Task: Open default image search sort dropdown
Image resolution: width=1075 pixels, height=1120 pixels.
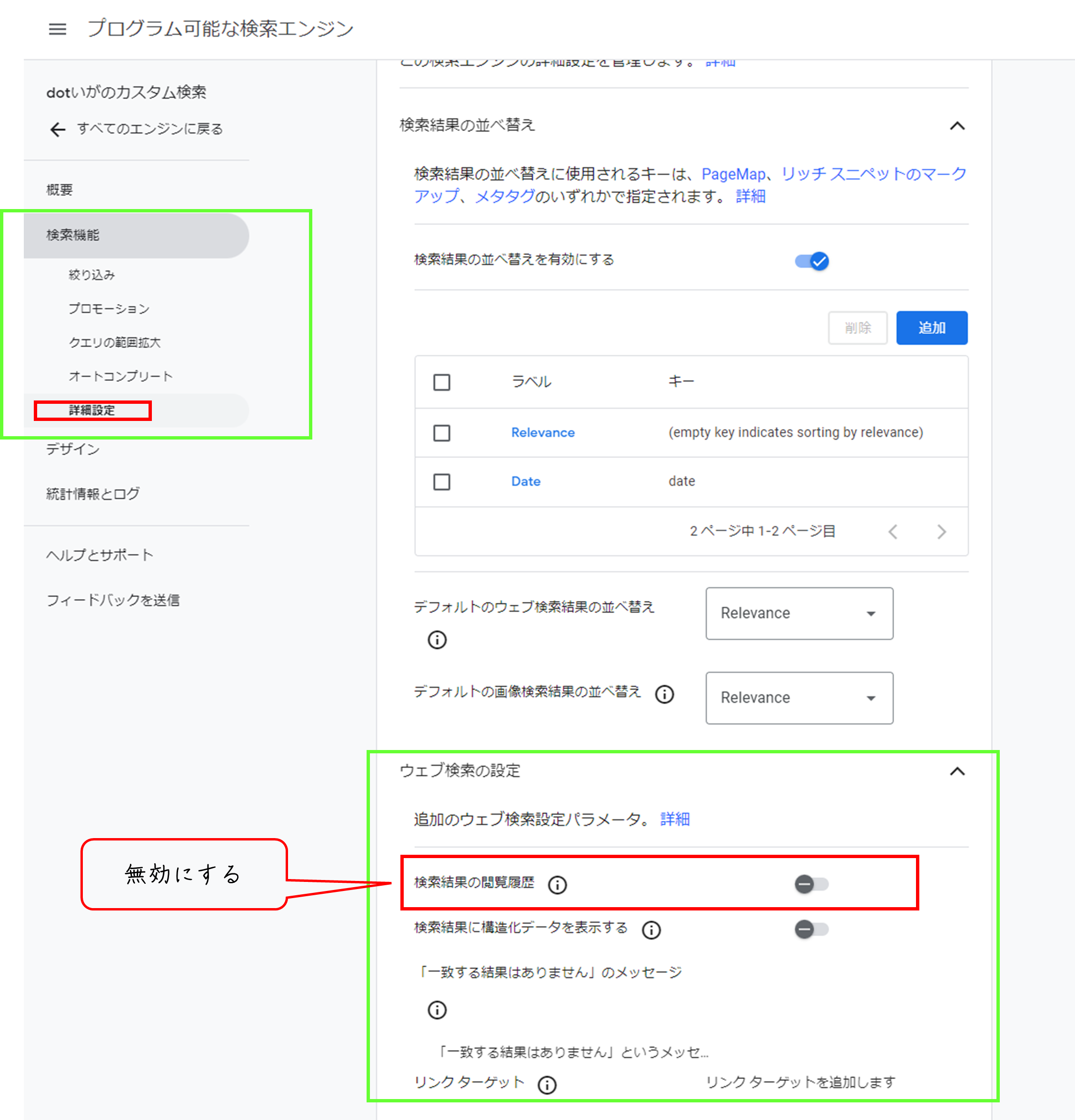Action: (798, 698)
